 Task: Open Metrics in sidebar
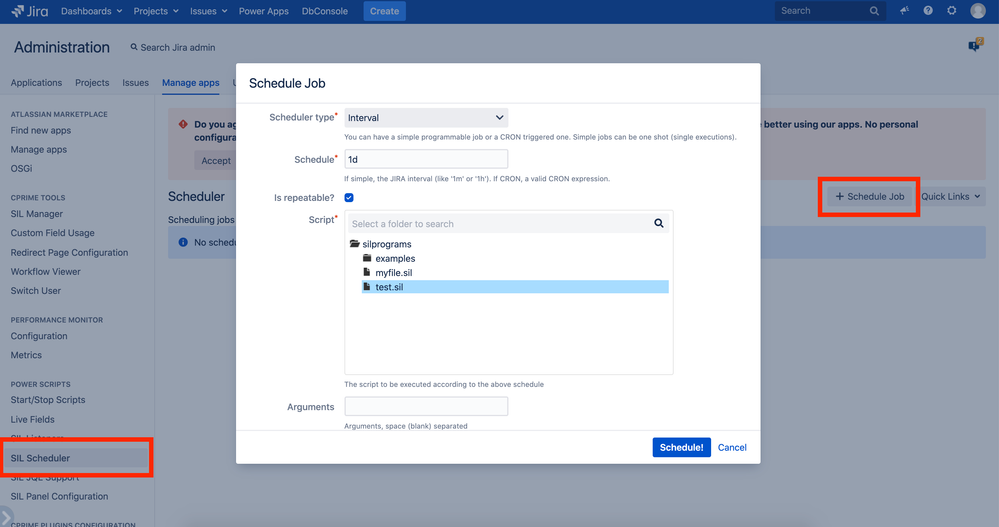(x=26, y=355)
